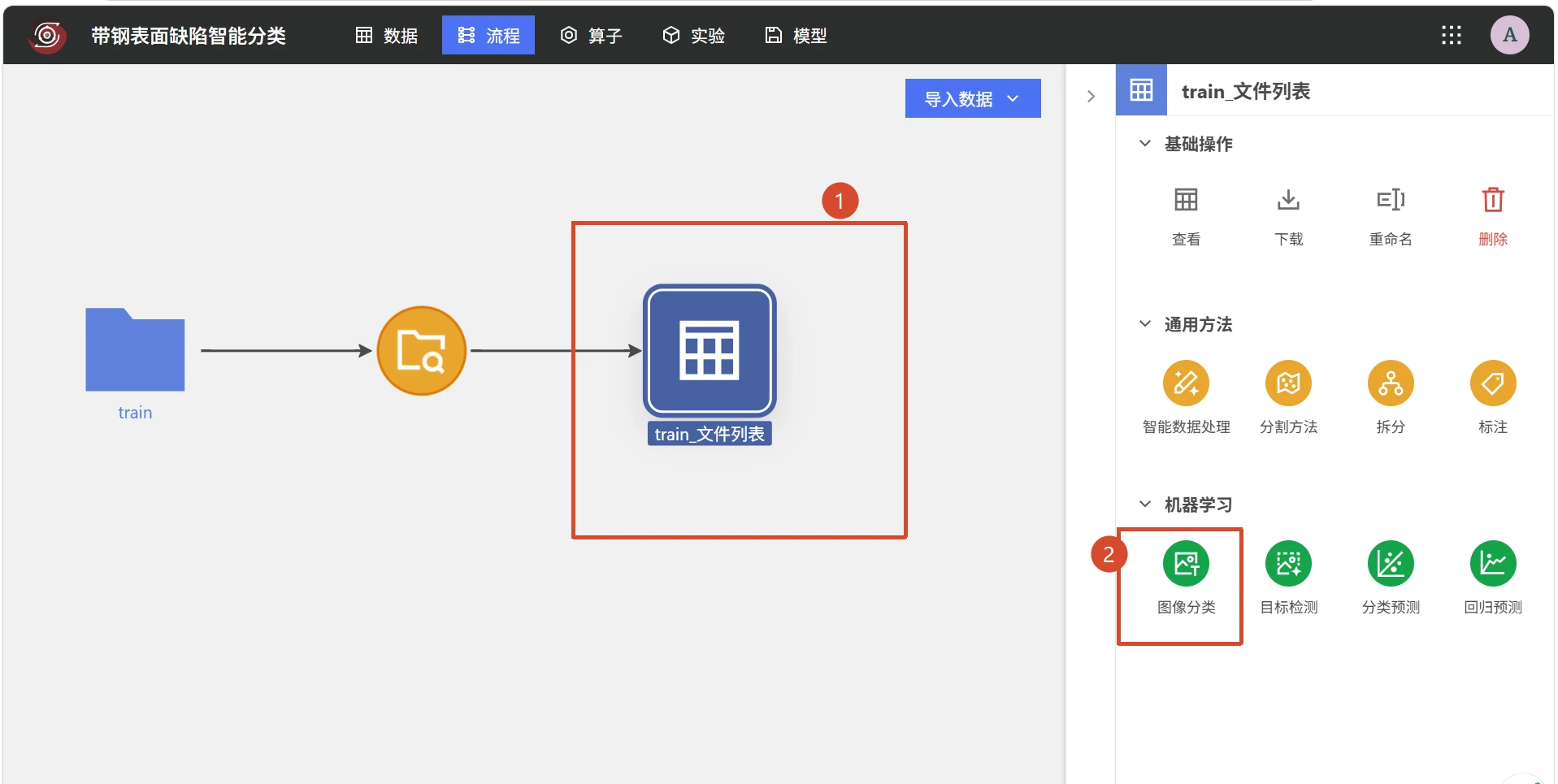Click the panel title train_文件列表
Viewport: 1558px width, 784px height.
tap(1245, 91)
